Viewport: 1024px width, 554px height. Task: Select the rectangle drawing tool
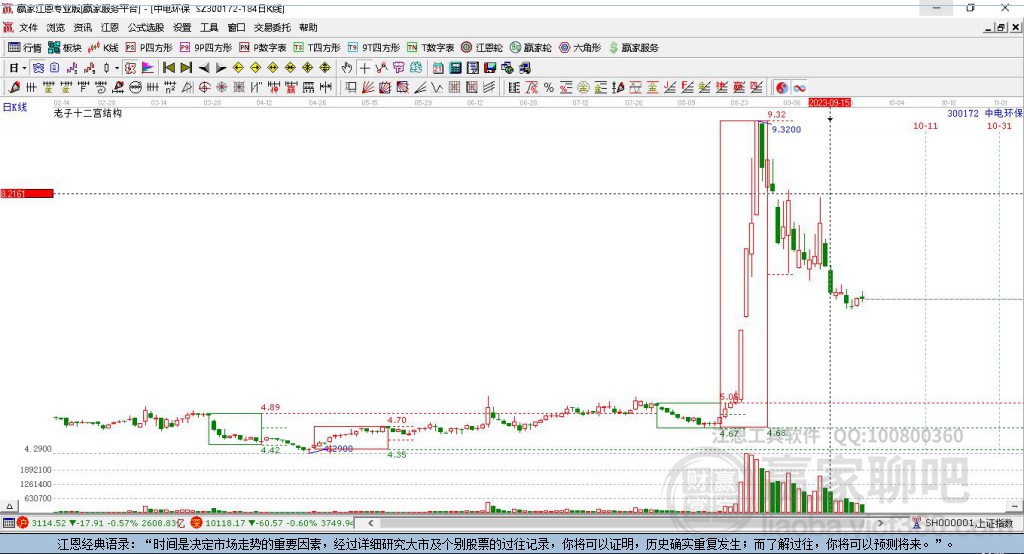351,87
